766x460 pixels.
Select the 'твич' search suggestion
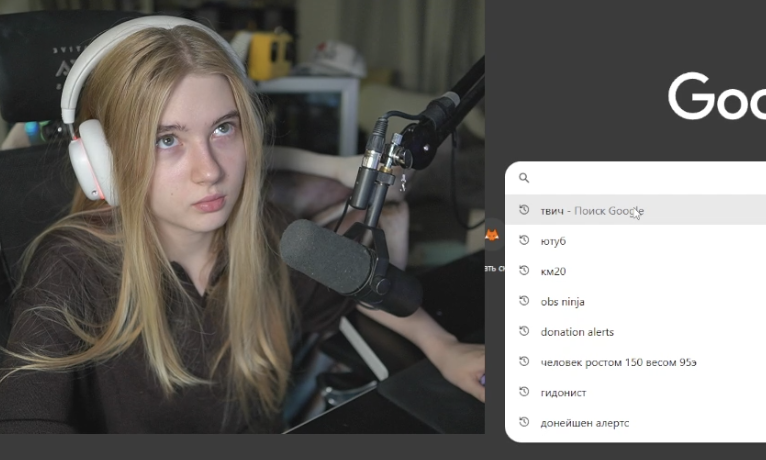[x=636, y=210]
